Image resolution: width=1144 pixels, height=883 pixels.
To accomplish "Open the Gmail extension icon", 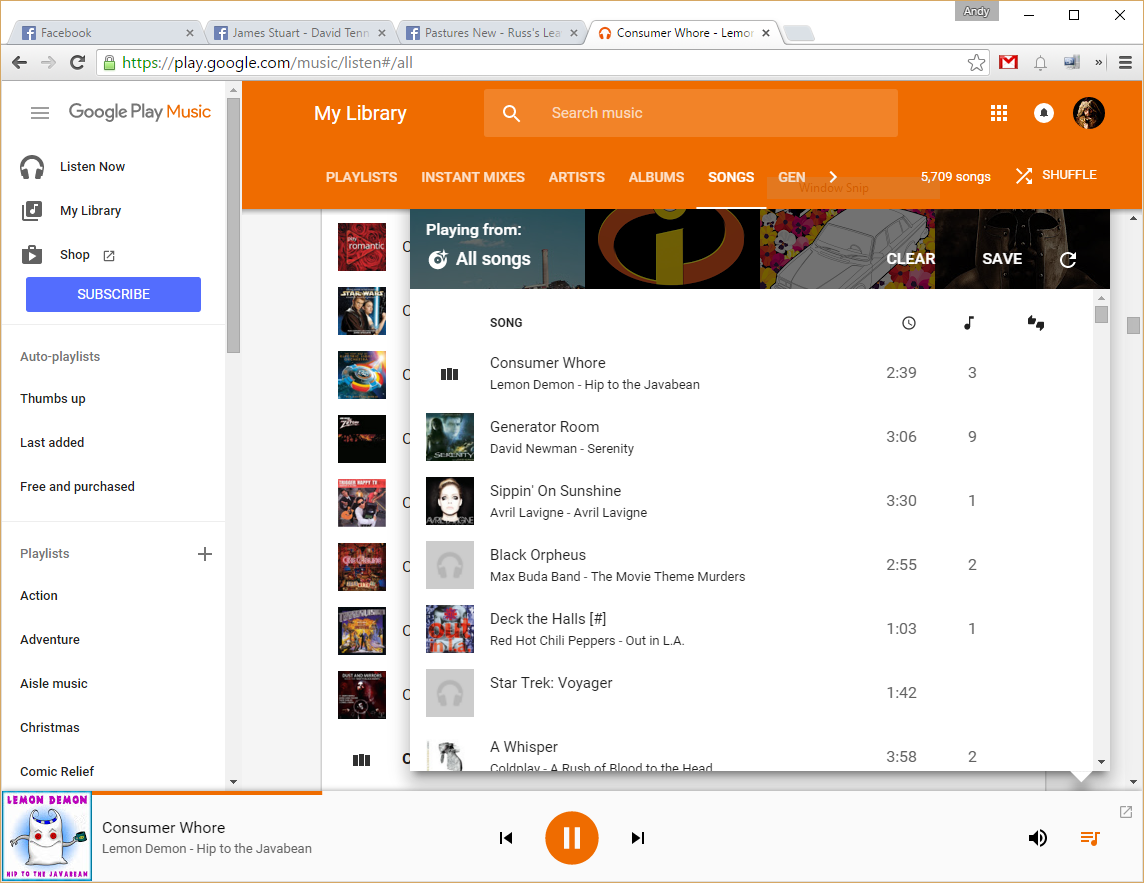I will 1008,63.
